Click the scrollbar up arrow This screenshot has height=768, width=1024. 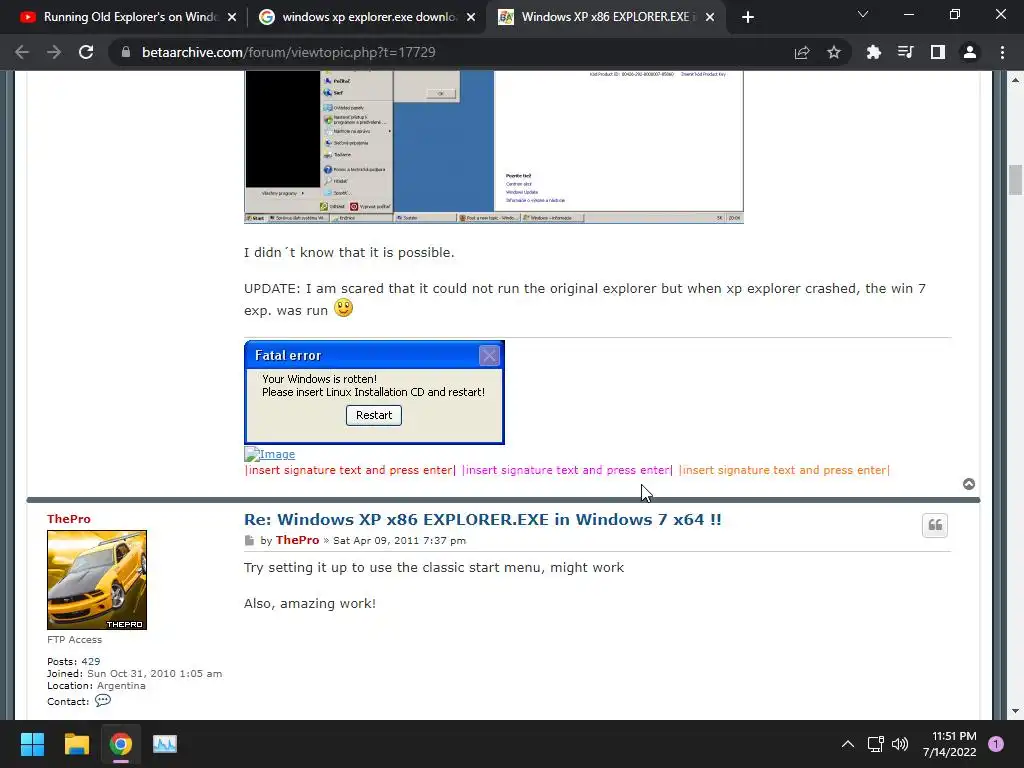[x=1015, y=80]
